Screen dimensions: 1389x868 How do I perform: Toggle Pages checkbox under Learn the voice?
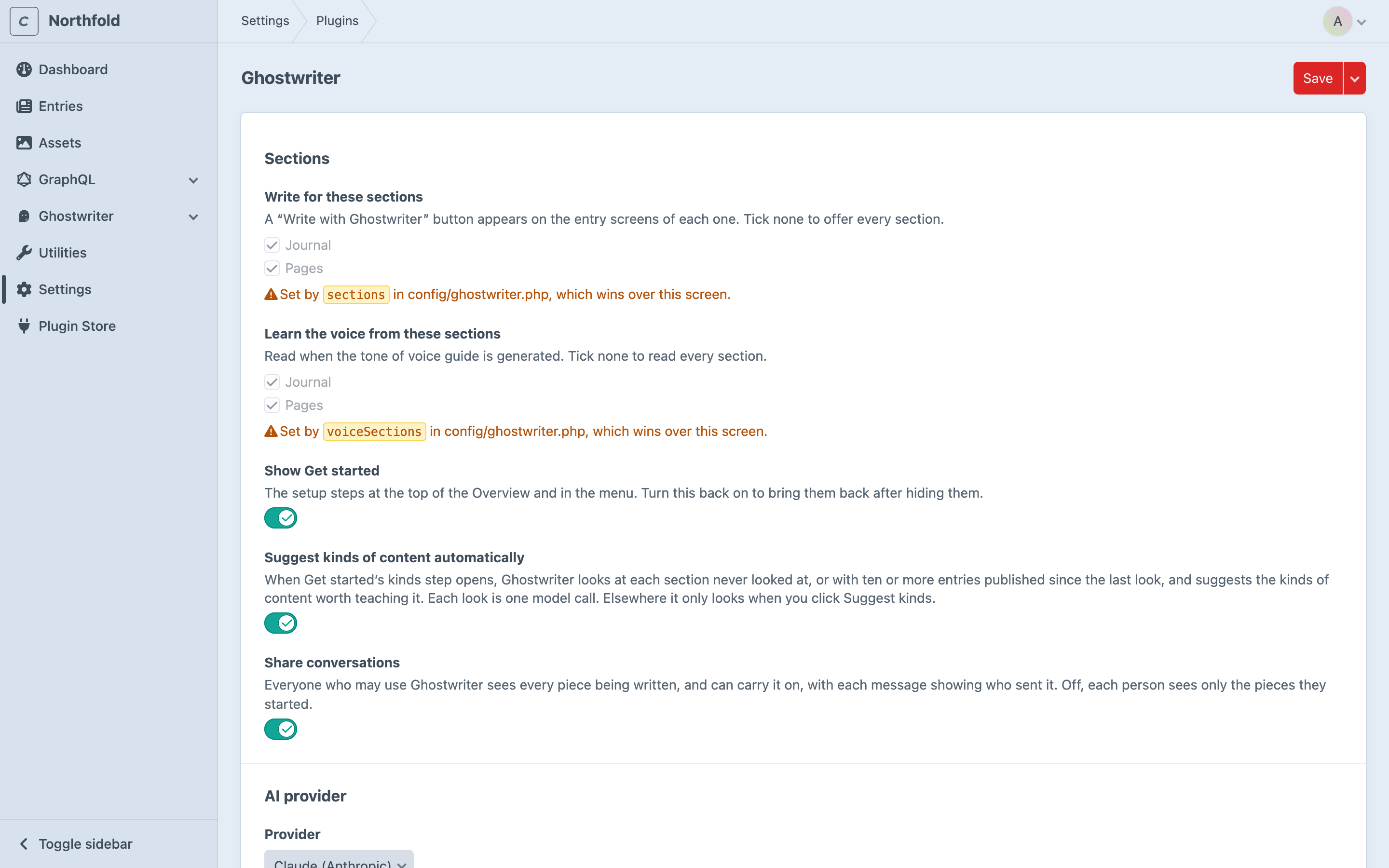point(272,405)
